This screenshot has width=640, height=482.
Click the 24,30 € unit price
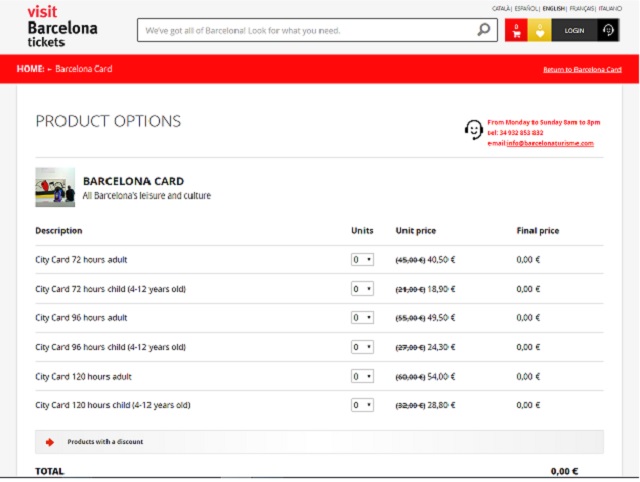[x=441, y=347]
